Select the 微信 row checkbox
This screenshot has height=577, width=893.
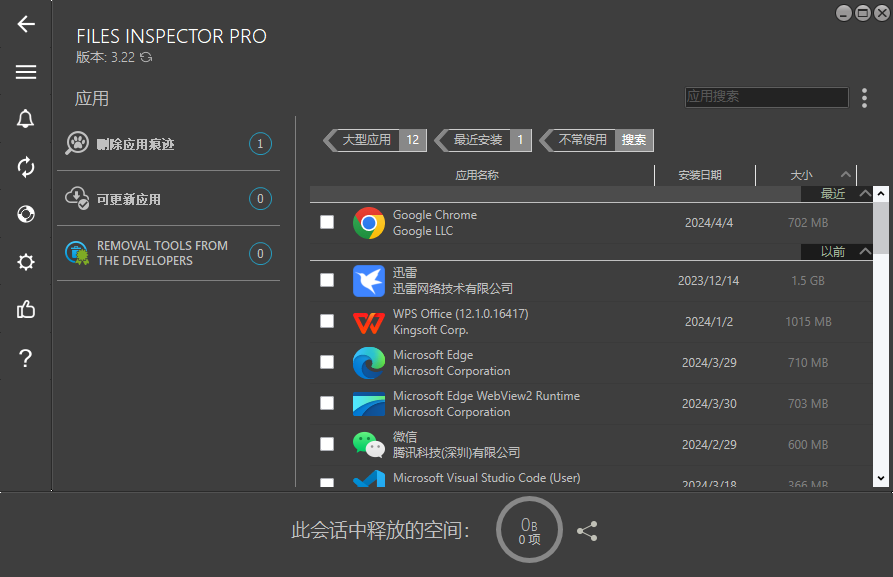pos(327,444)
